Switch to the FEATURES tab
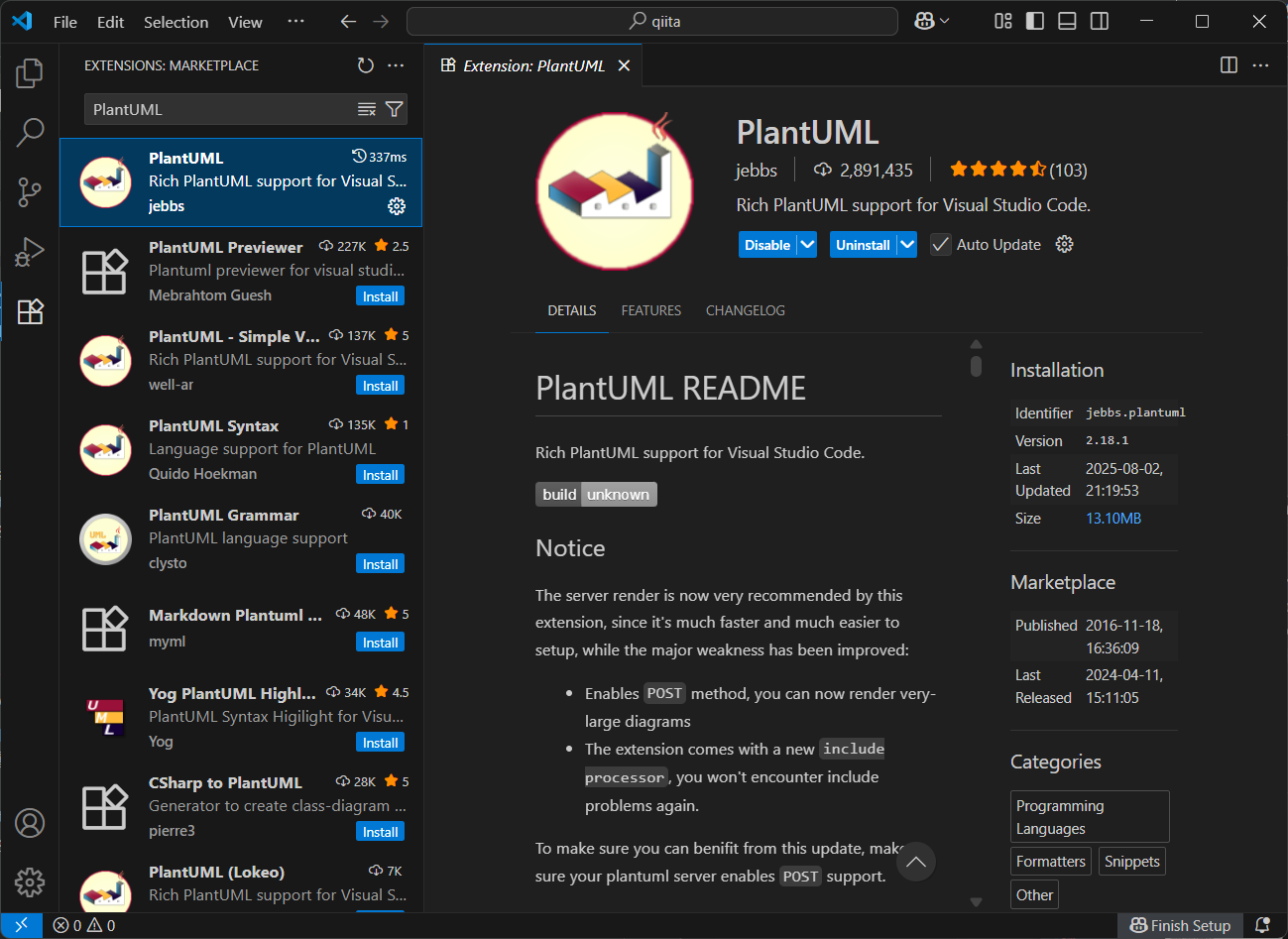Viewport: 1288px width, 939px height. click(650, 309)
